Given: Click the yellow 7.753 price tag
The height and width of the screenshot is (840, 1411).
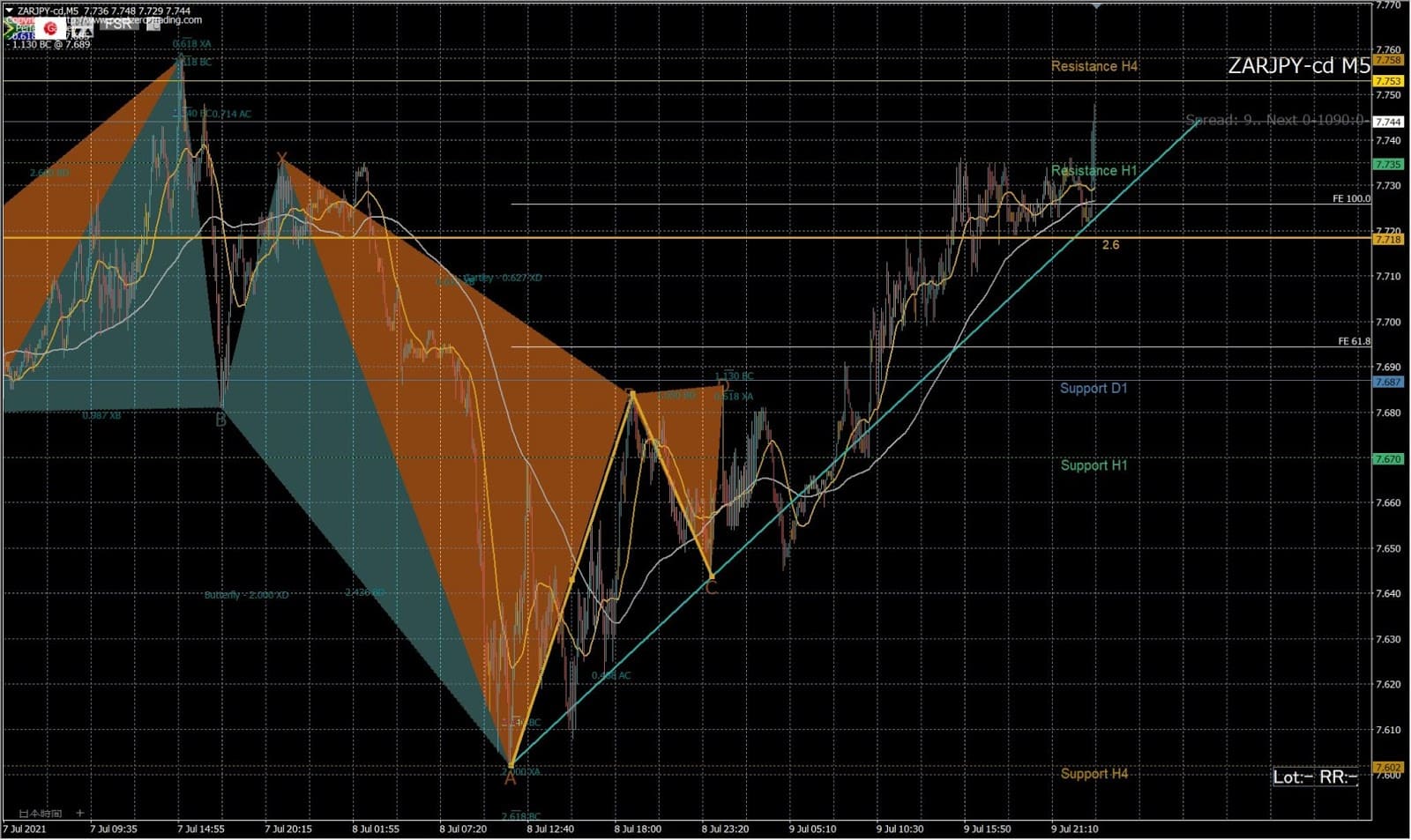Looking at the screenshot, I should click(x=1388, y=81).
